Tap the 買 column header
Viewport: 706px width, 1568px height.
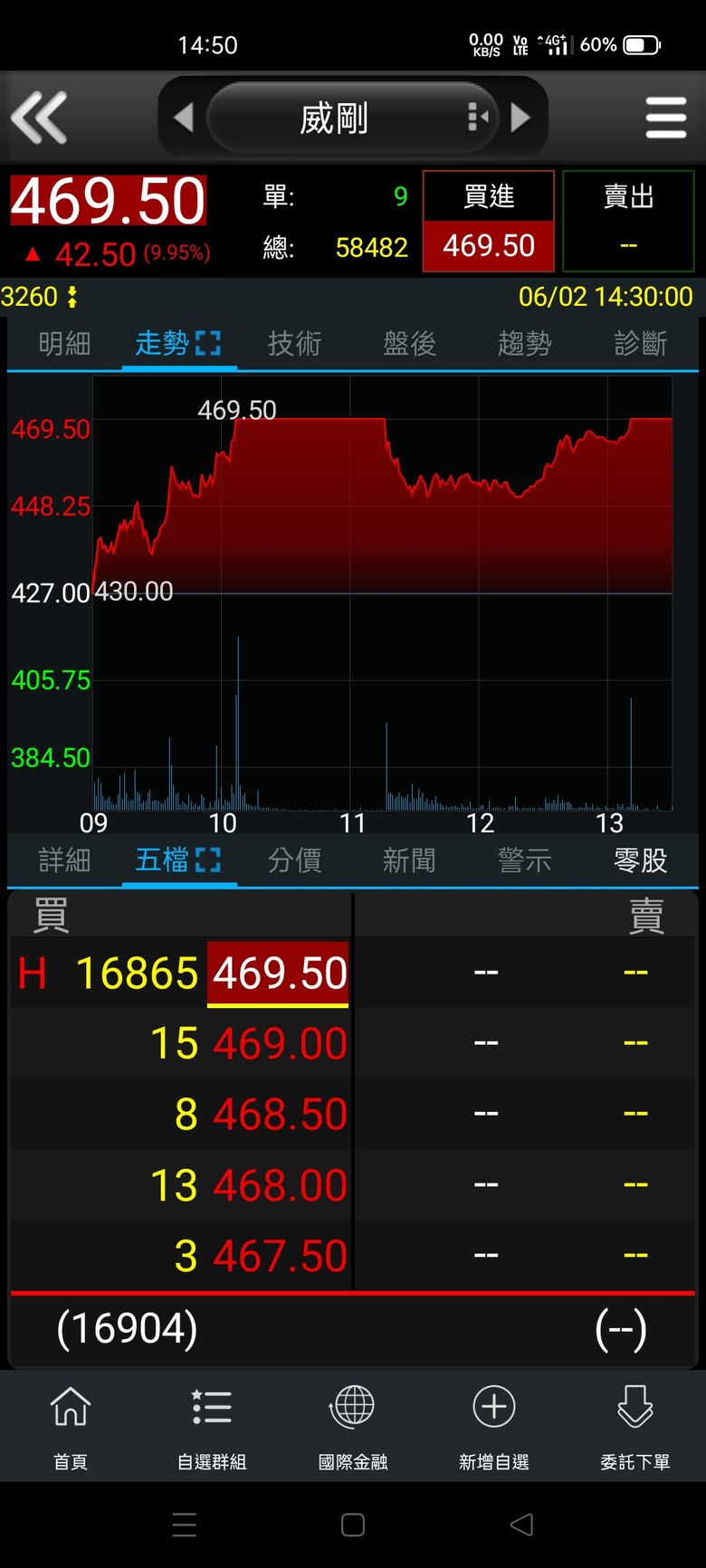click(51, 916)
